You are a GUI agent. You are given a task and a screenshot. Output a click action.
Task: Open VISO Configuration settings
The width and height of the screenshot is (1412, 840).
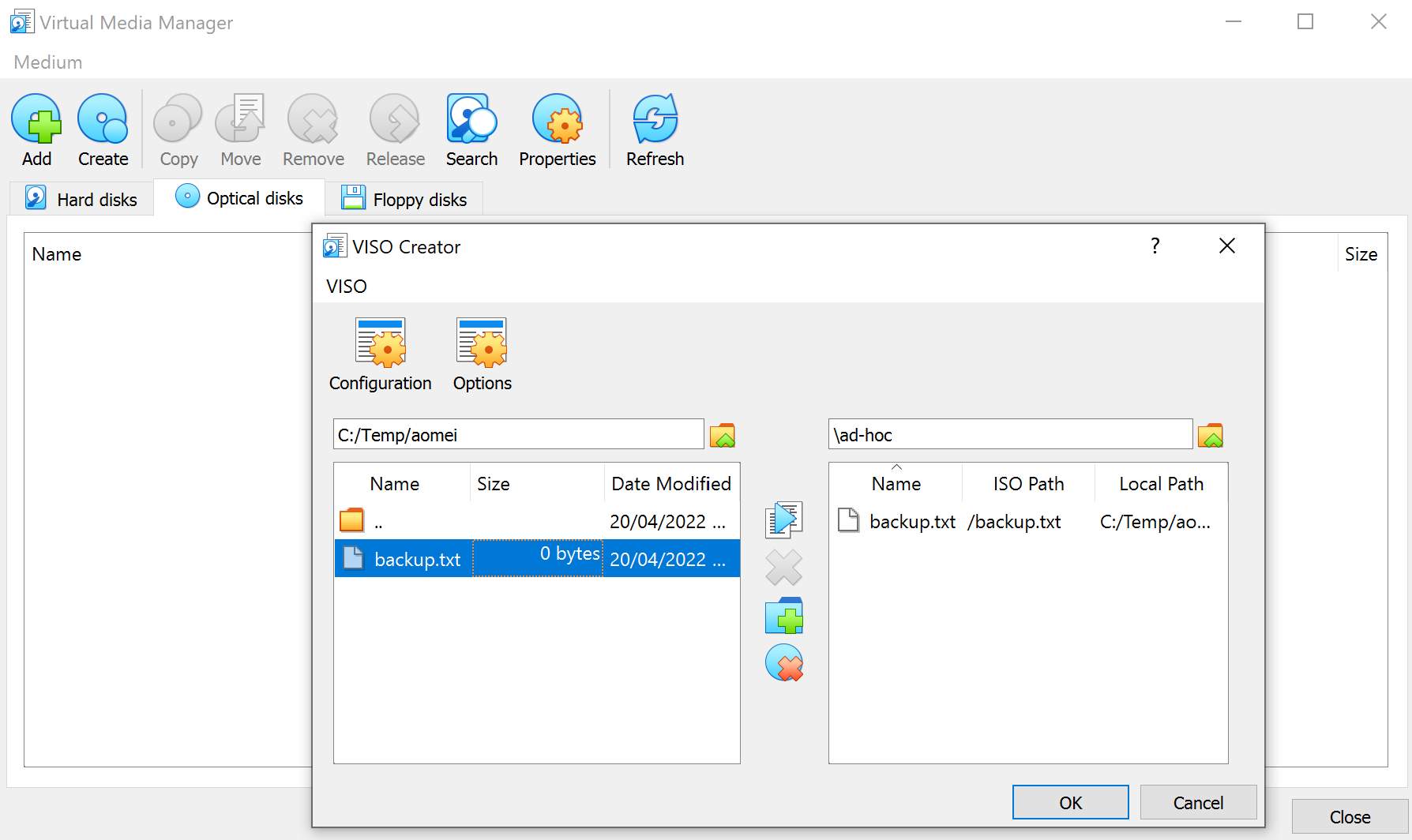pyautogui.click(x=381, y=343)
